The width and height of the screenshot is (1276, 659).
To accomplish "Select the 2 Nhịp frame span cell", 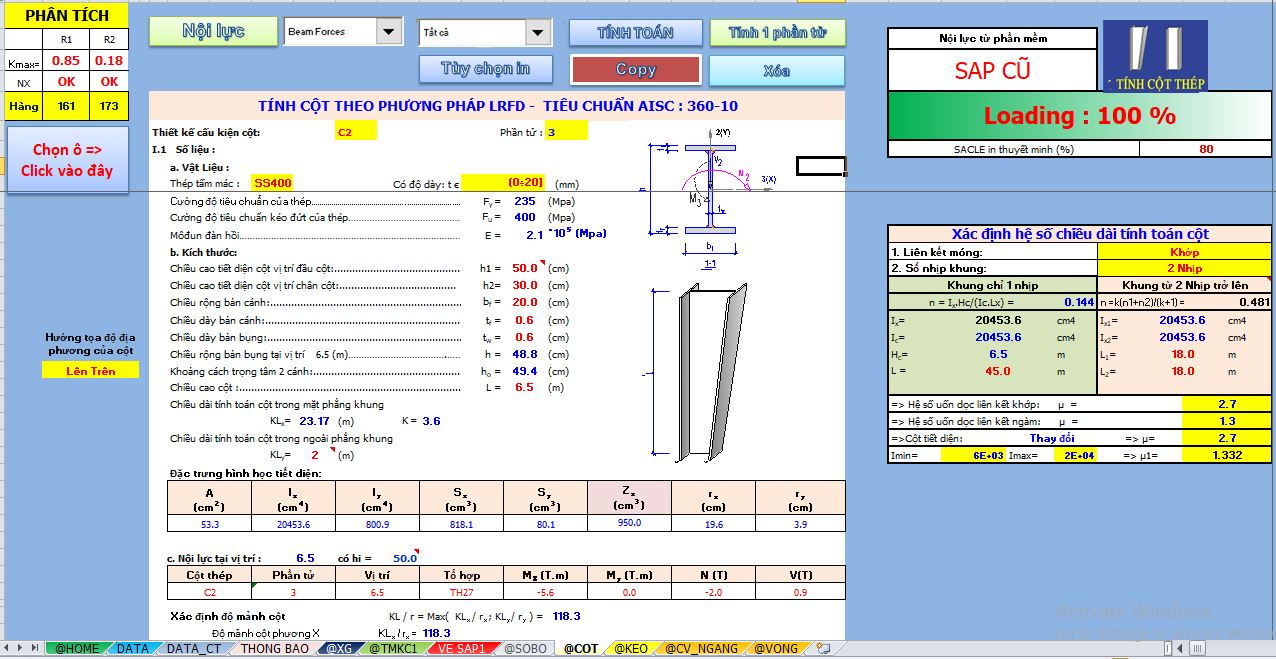I will coord(1184,268).
